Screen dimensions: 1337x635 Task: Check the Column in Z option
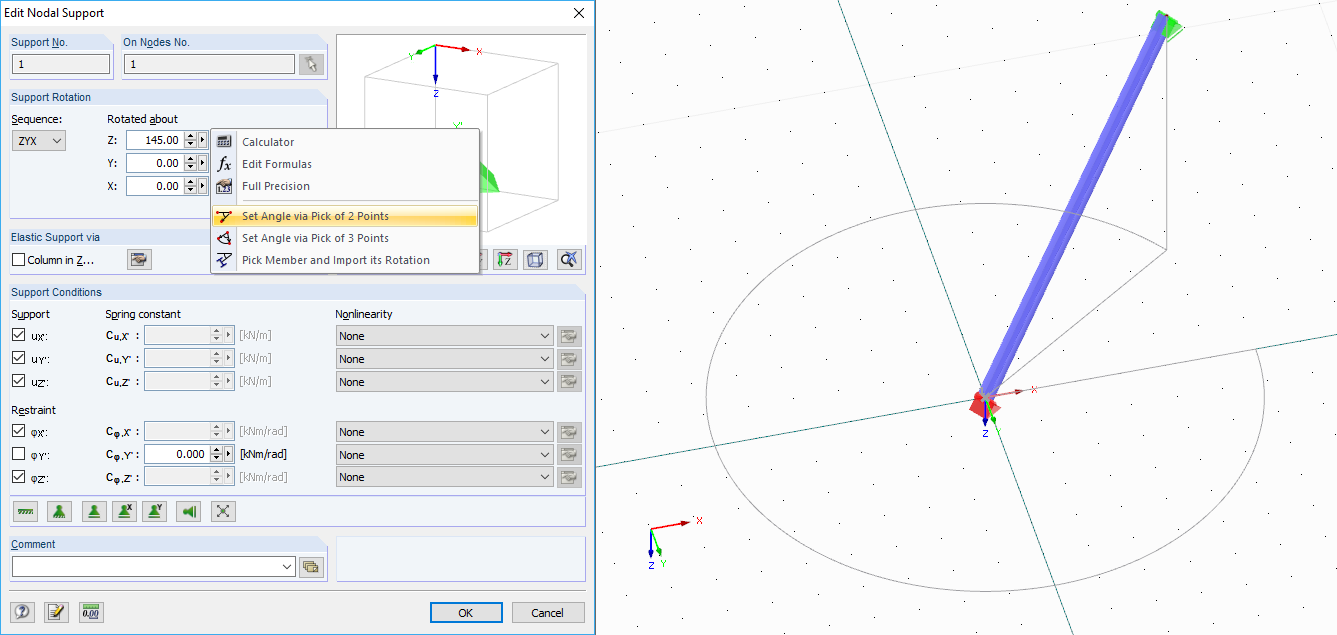pyautogui.click(x=17, y=259)
